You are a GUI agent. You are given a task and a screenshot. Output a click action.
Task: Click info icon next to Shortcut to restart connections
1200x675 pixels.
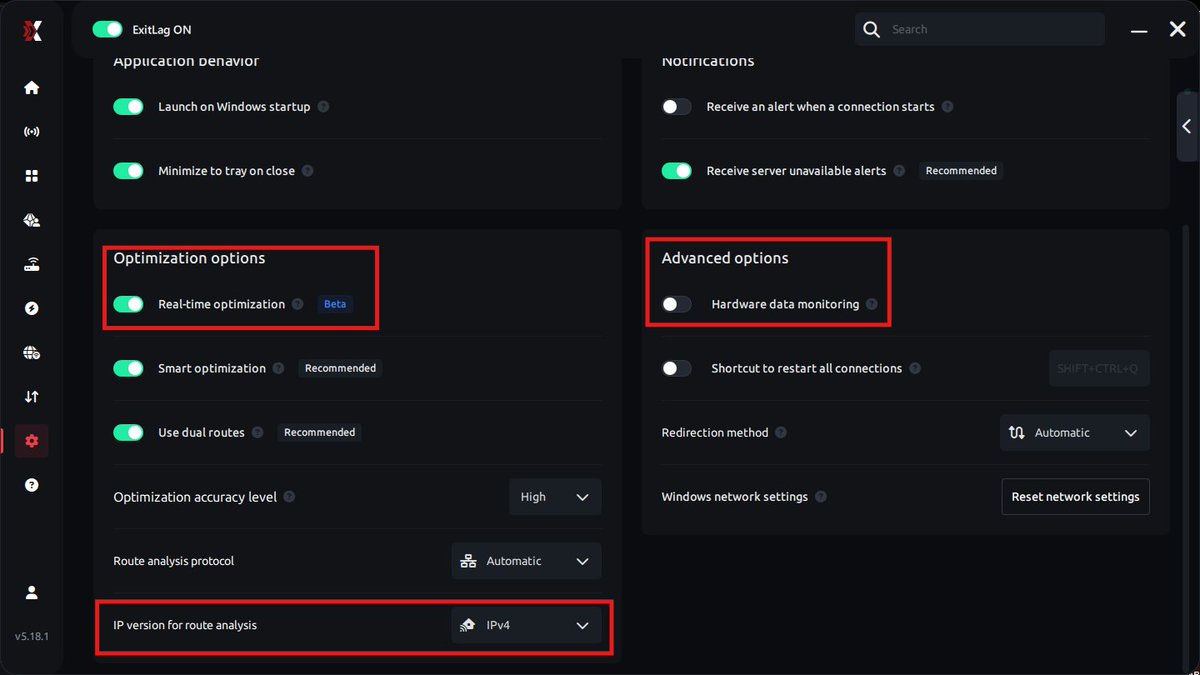(915, 368)
